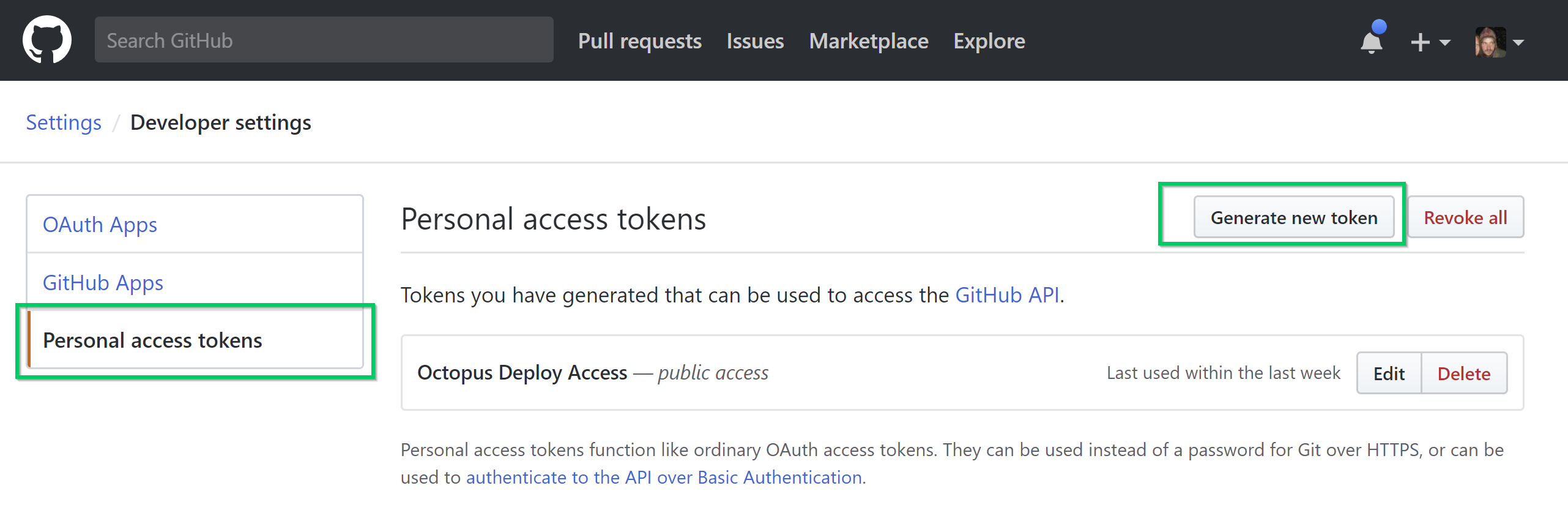Click the GitHub Octocat logo

point(47,40)
